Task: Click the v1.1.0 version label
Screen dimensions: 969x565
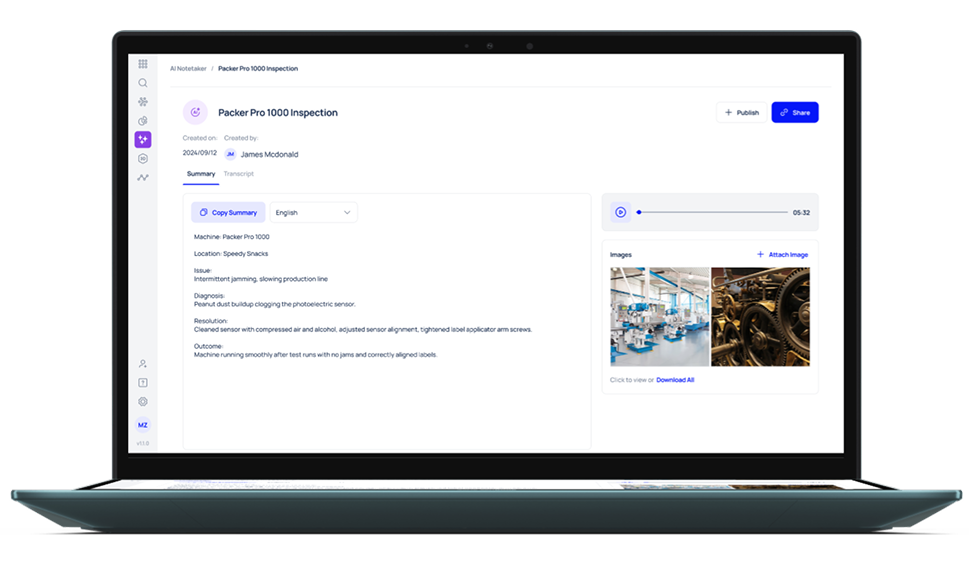Action: [x=143, y=443]
